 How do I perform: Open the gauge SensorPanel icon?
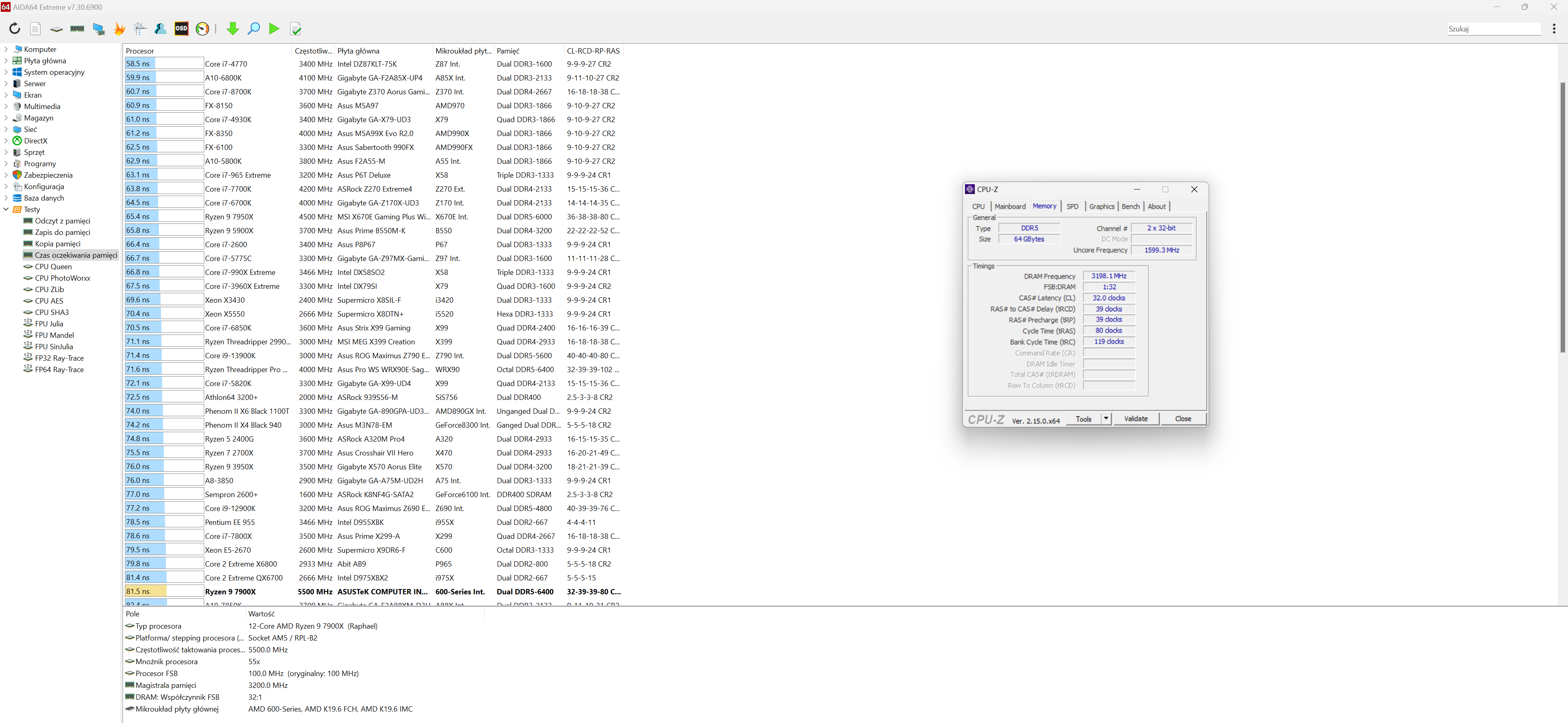pyautogui.click(x=203, y=29)
